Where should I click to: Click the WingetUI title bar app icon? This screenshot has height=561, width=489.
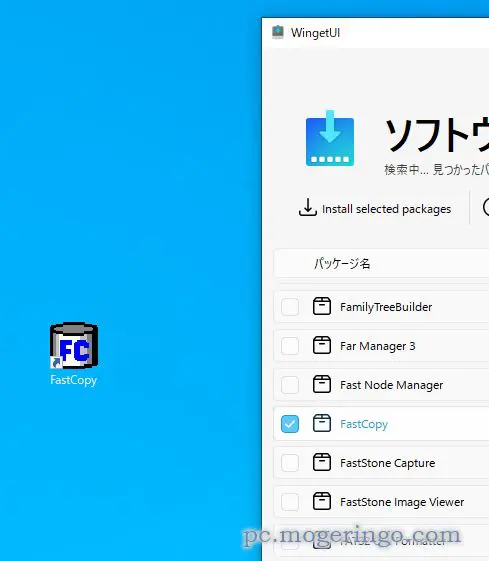pyautogui.click(x=278, y=32)
